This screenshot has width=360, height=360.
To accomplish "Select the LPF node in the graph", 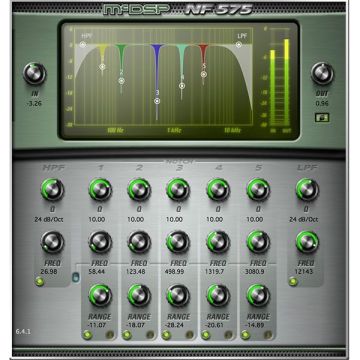I will (x=239, y=44).
